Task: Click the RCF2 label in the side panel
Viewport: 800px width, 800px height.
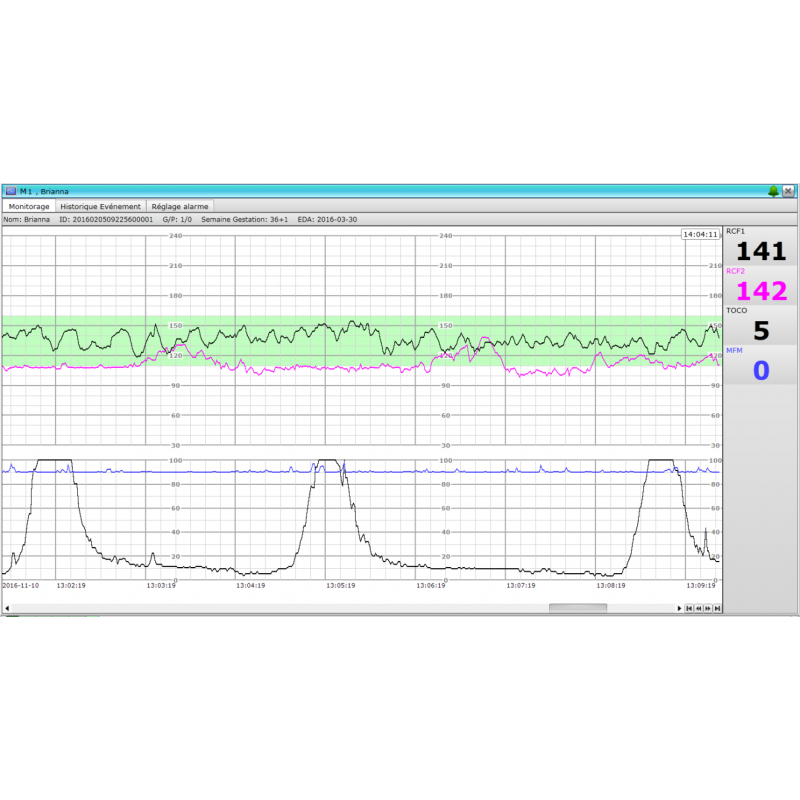Action: (x=735, y=271)
